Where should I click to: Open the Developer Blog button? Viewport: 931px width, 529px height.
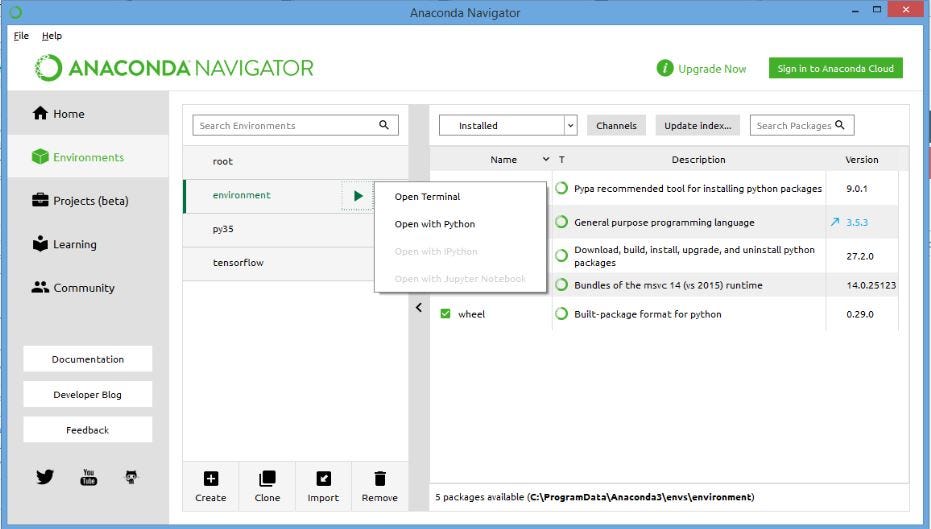click(x=88, y=394)
